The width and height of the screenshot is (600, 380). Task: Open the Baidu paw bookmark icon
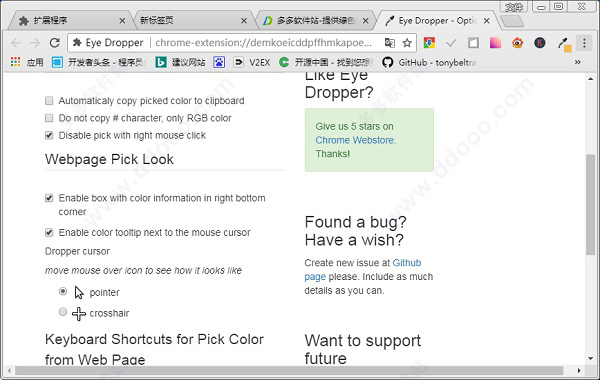(x=219, y=62)
